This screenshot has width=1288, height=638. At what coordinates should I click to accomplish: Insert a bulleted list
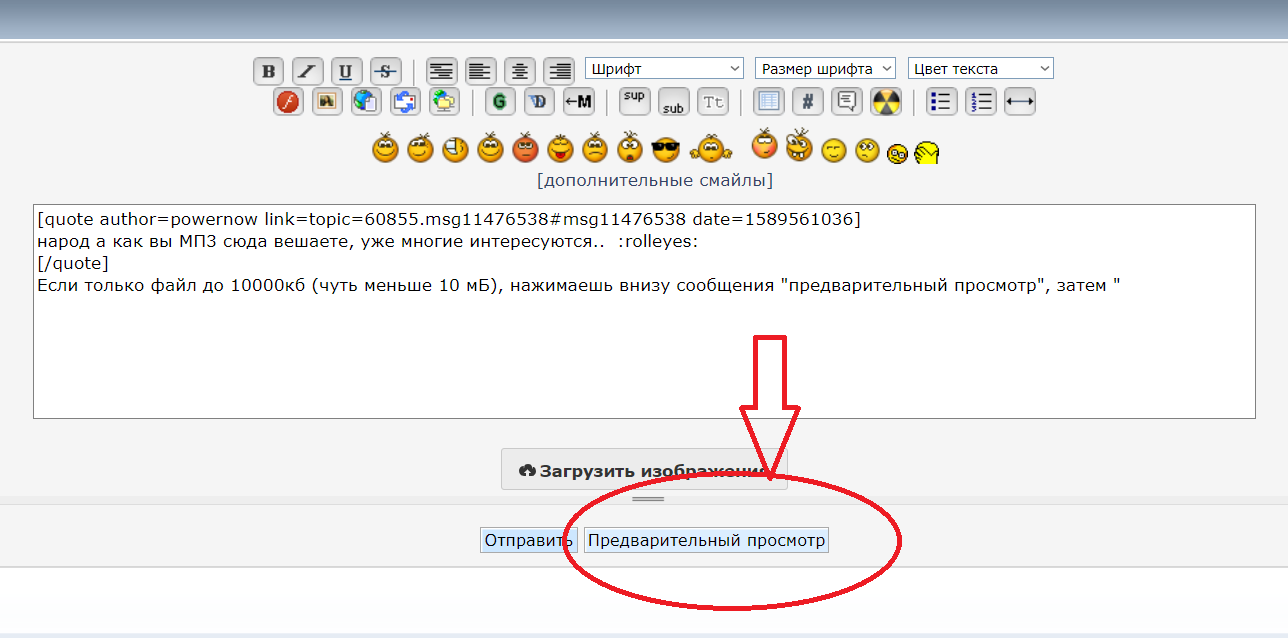[942, 101]
